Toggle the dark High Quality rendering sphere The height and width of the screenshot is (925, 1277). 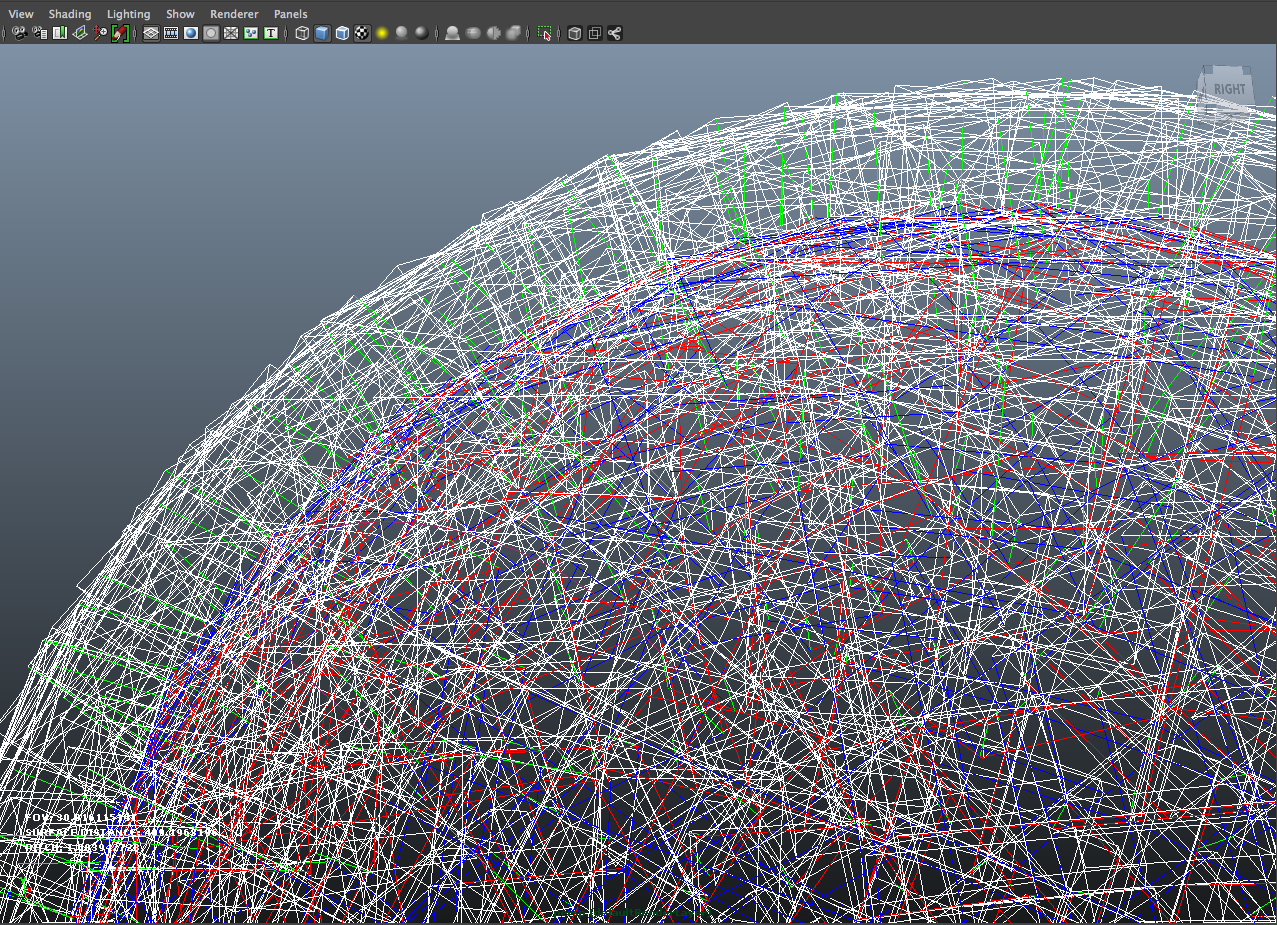[422, 33]
